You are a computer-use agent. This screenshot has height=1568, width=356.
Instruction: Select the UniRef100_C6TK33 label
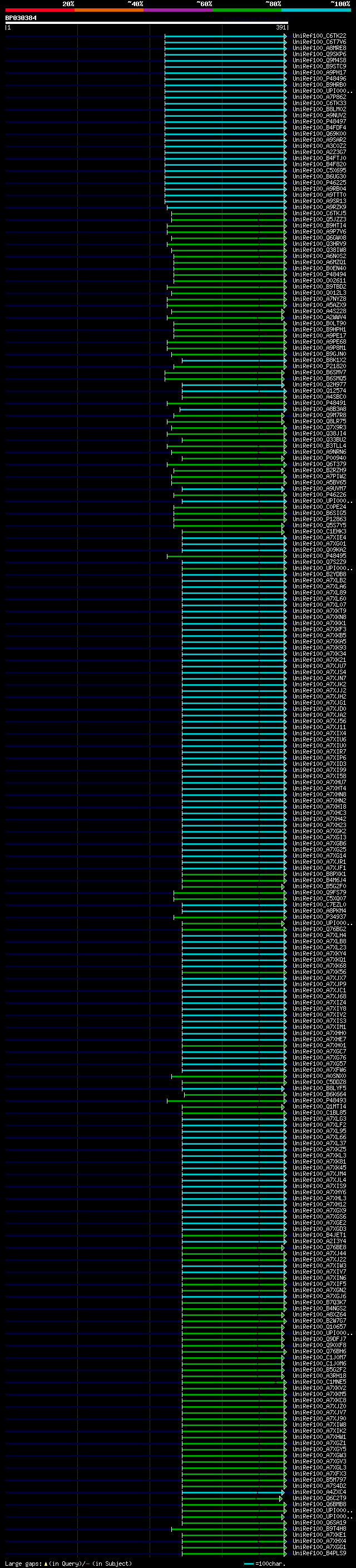tap(319, 103)
